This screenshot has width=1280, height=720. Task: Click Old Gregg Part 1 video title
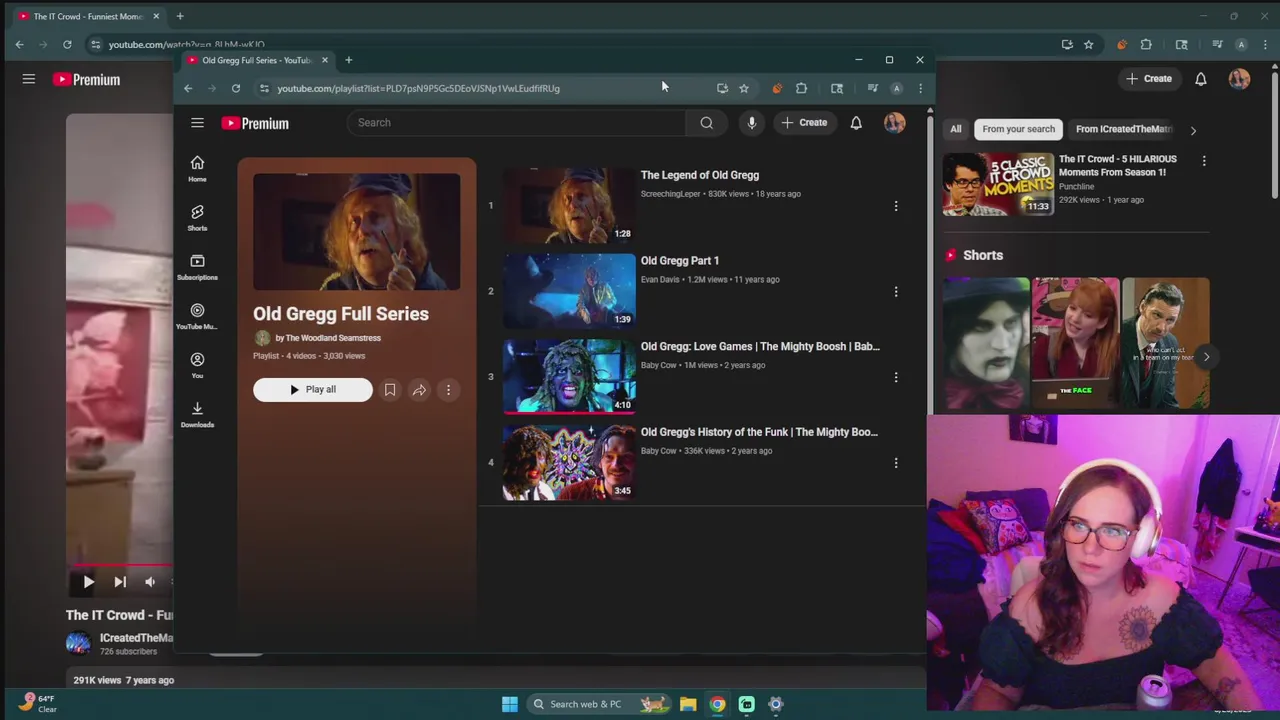pos(680,261)
